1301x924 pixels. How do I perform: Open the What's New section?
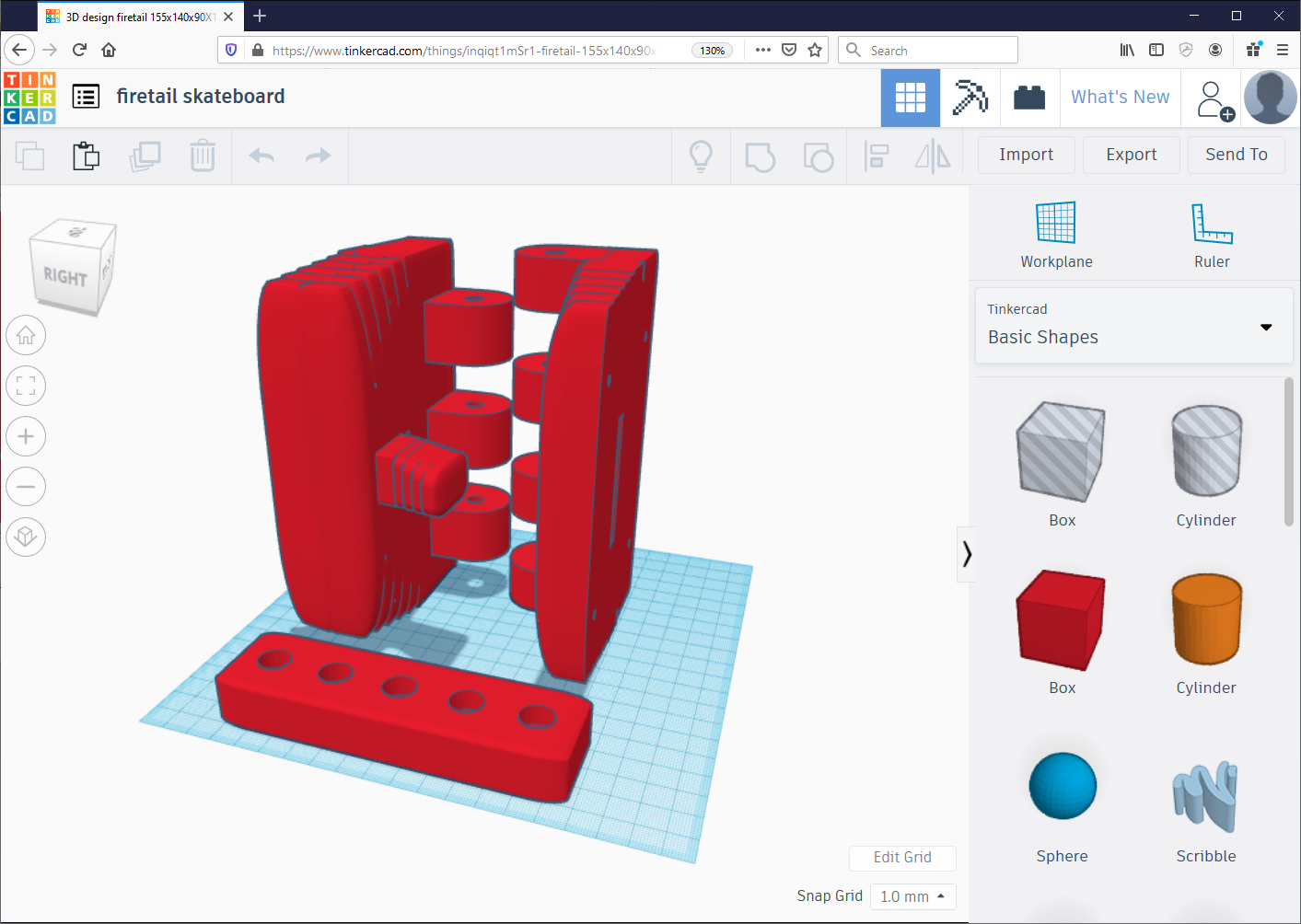coord(1120,97)
